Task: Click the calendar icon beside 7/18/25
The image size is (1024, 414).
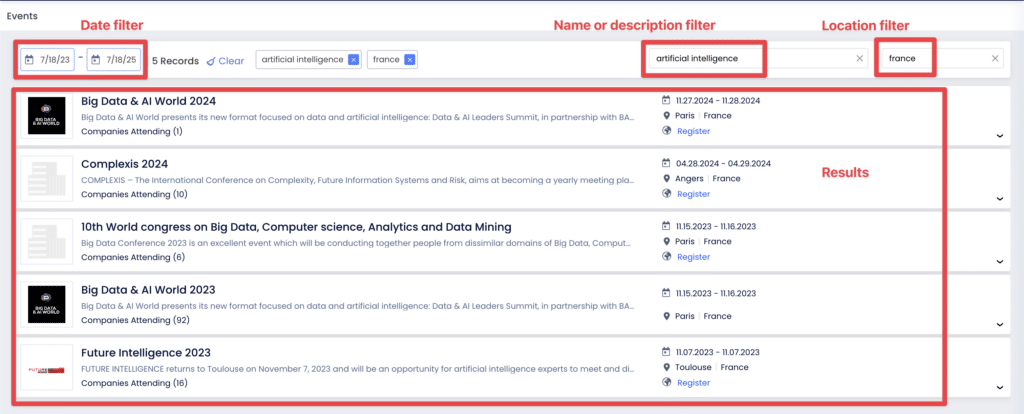Action: tap(95, 59)
